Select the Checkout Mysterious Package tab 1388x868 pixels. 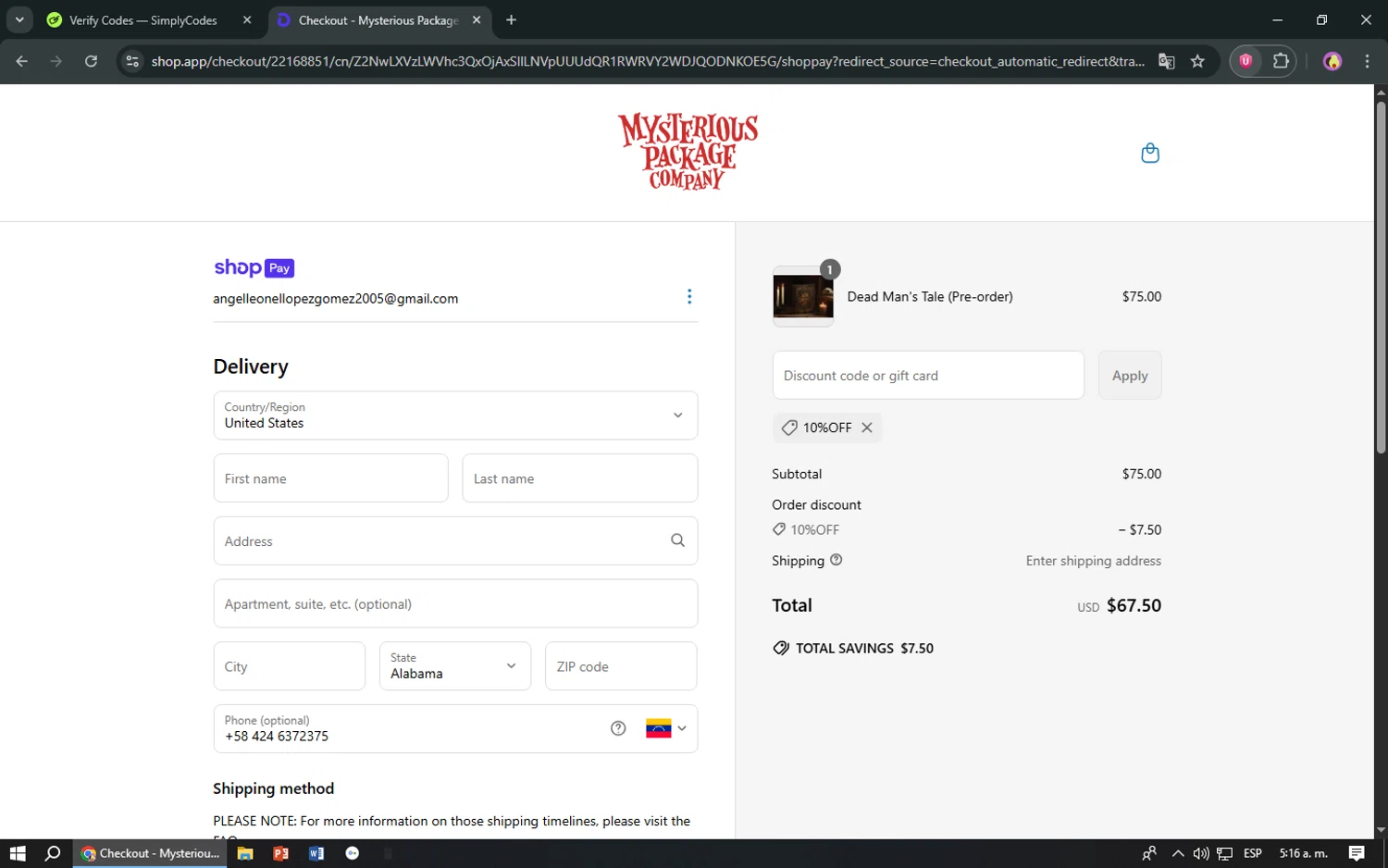[378, 19]
